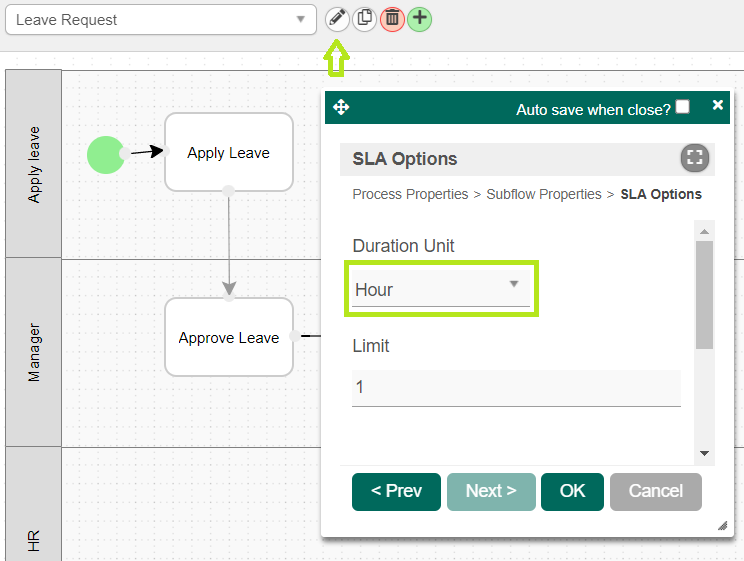The height and width of the screenshot is (561, 744).
Task: Open the Leave Request process dropdown
Action: click(160, 20)
